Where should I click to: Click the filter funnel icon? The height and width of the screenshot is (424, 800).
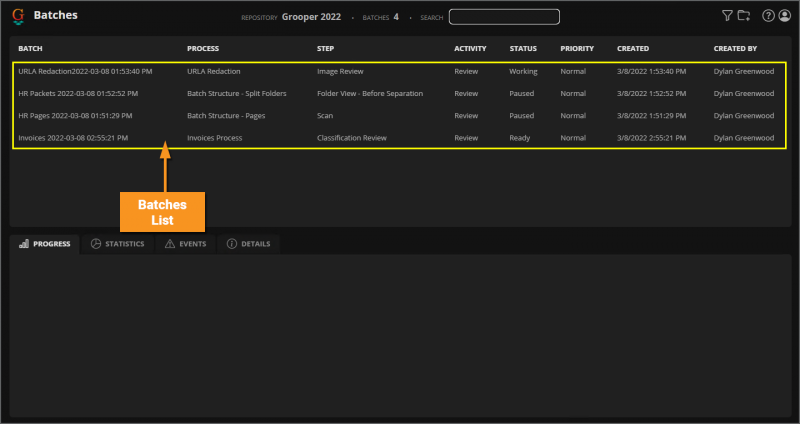click(727, 16)
